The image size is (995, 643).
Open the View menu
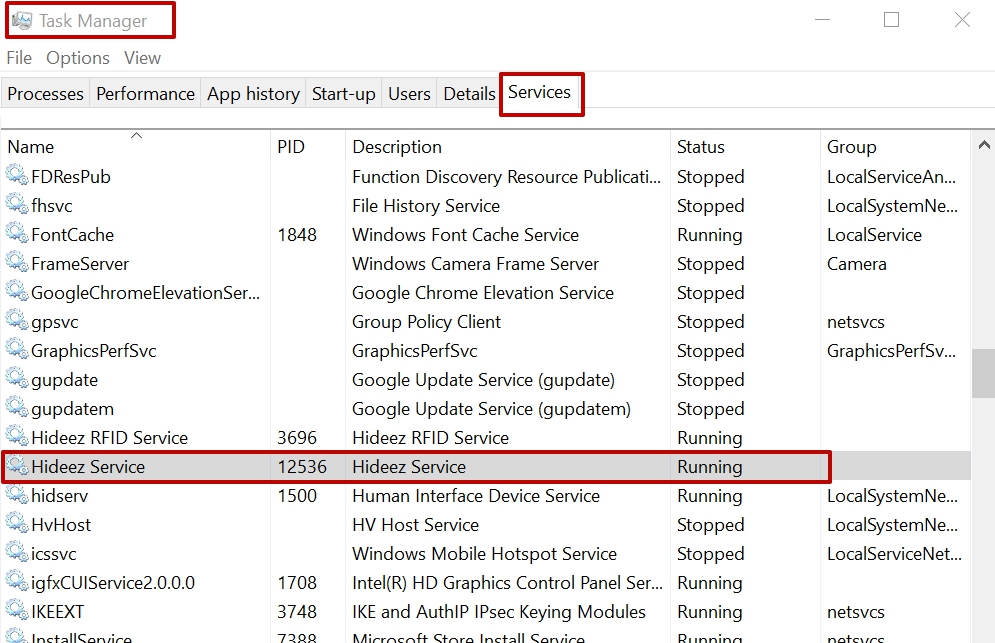(142, 58)
